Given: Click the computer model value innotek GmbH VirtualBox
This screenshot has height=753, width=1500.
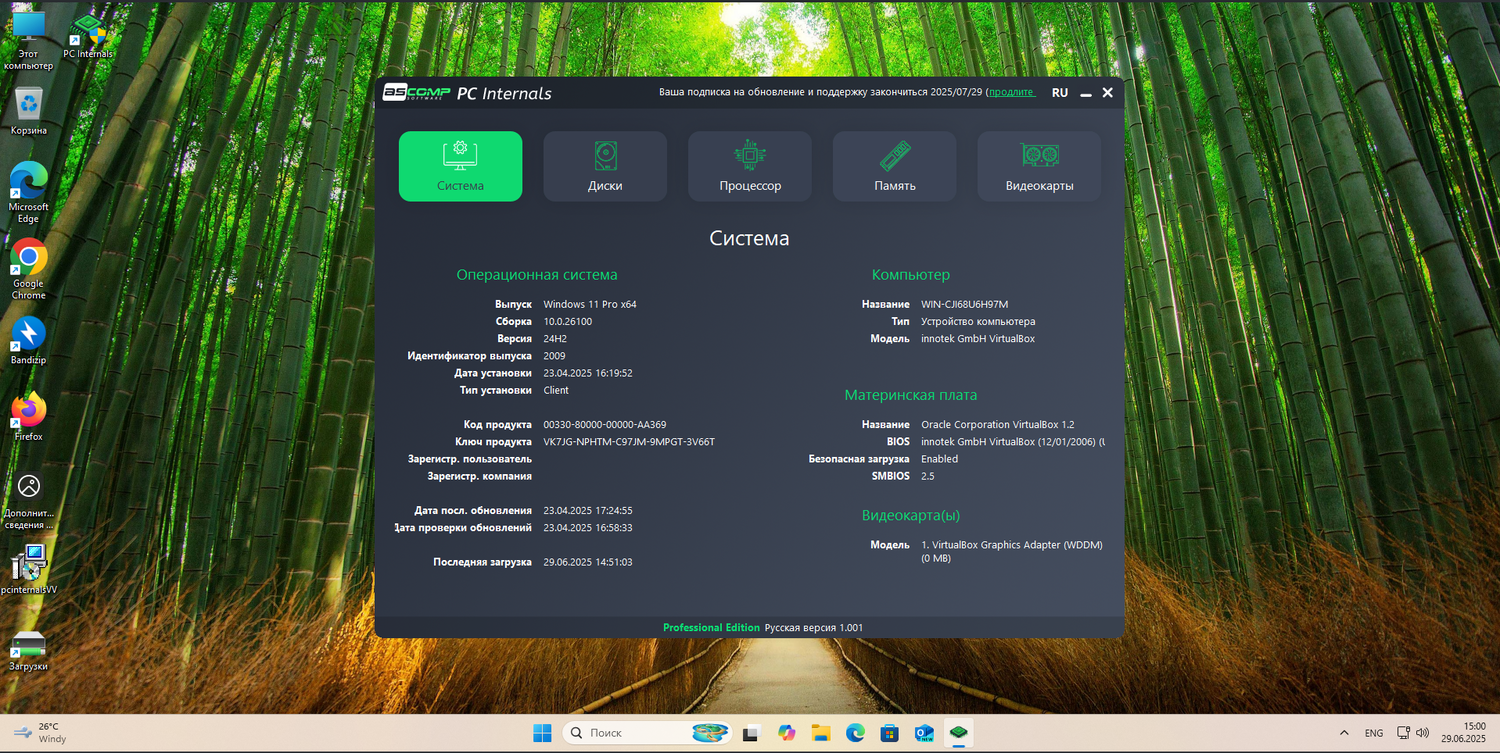Looking at the screenshot, I should [978, 339].
